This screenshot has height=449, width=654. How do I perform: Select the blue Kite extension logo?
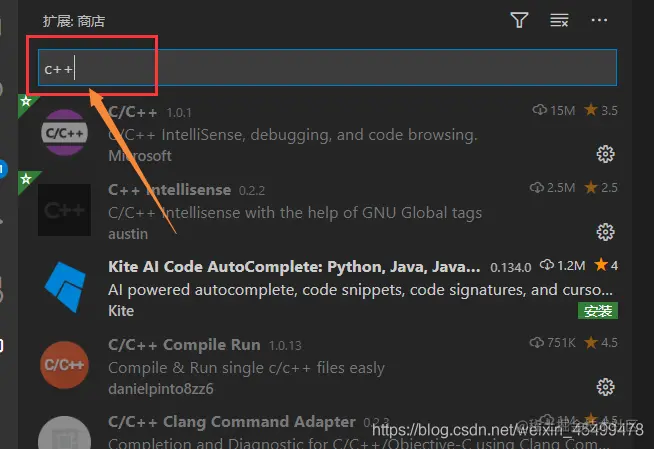coord(65,287)
